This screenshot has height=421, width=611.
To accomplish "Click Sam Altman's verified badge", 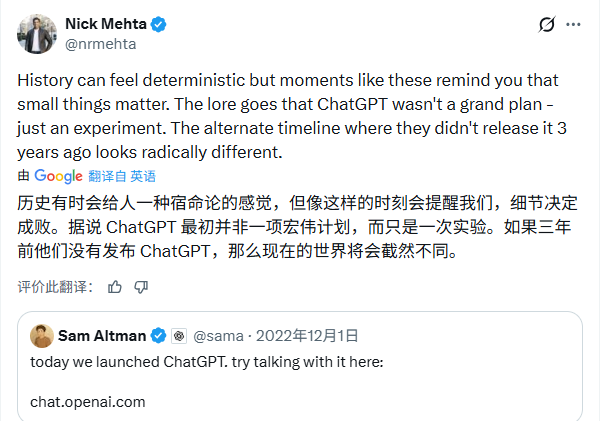I will coord(157,335).
